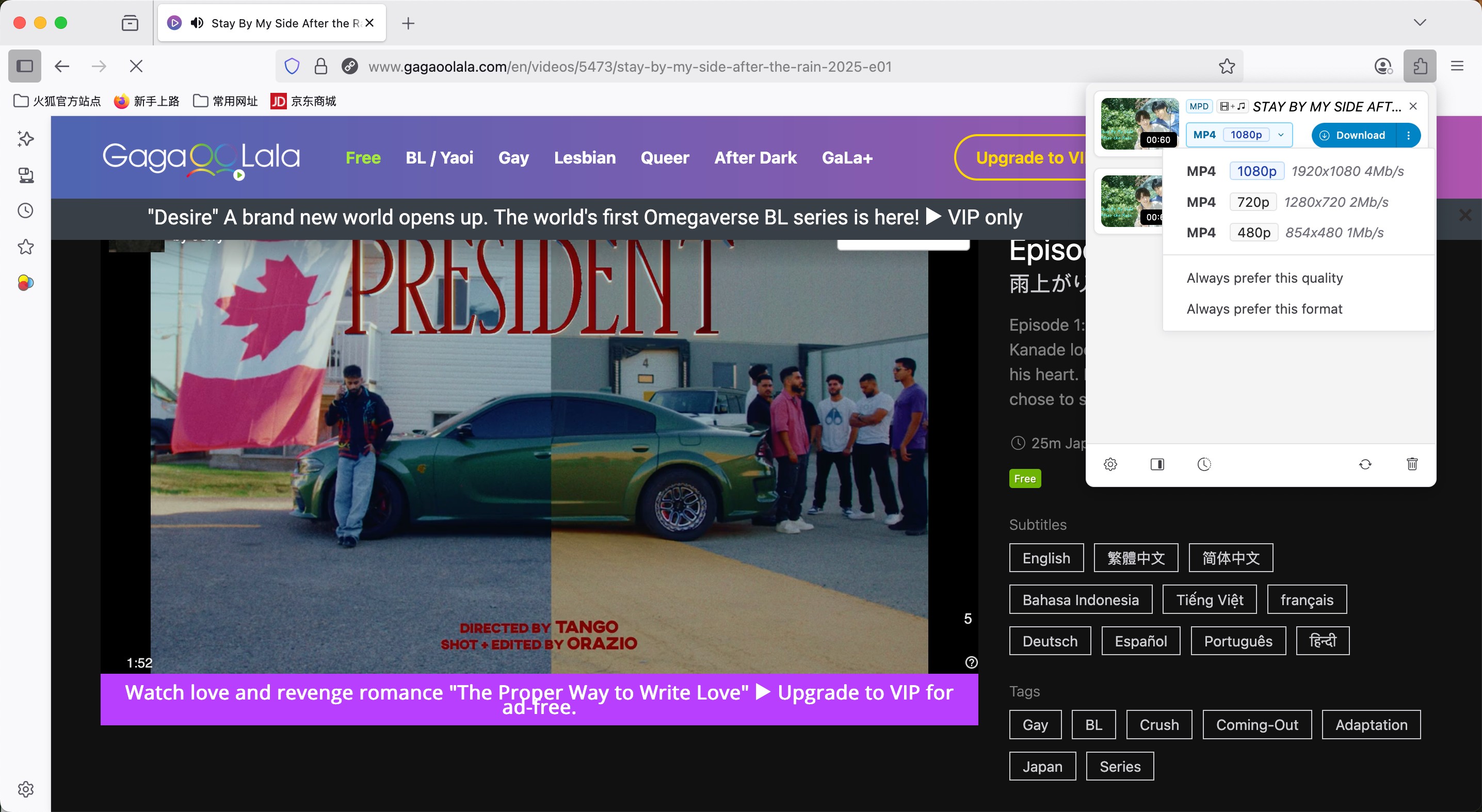This screenshot has width=1482, height=812.
Task: Show site security padlock info
Action: 321,67
